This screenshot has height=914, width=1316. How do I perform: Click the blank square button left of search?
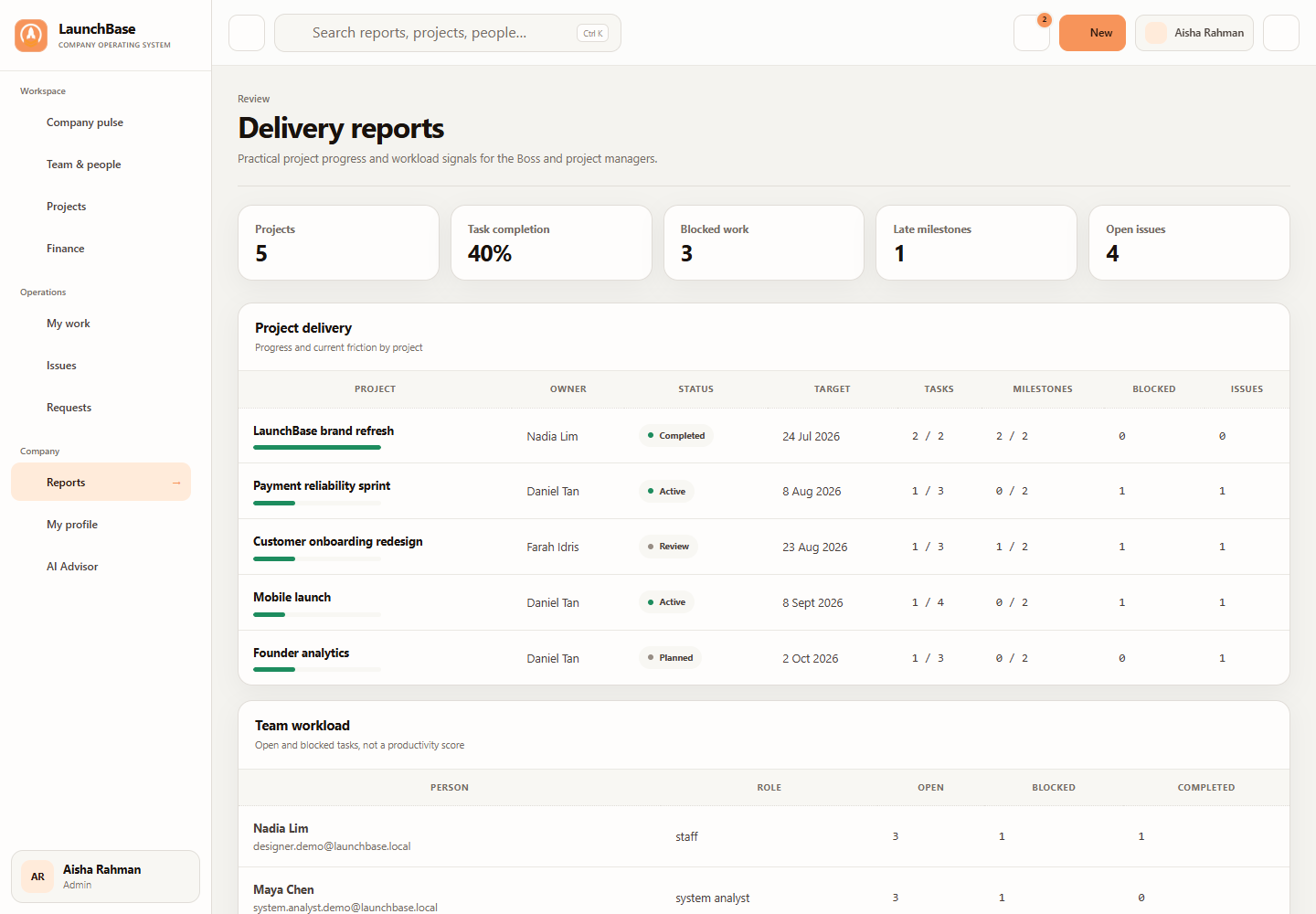(x=247, y=33)
